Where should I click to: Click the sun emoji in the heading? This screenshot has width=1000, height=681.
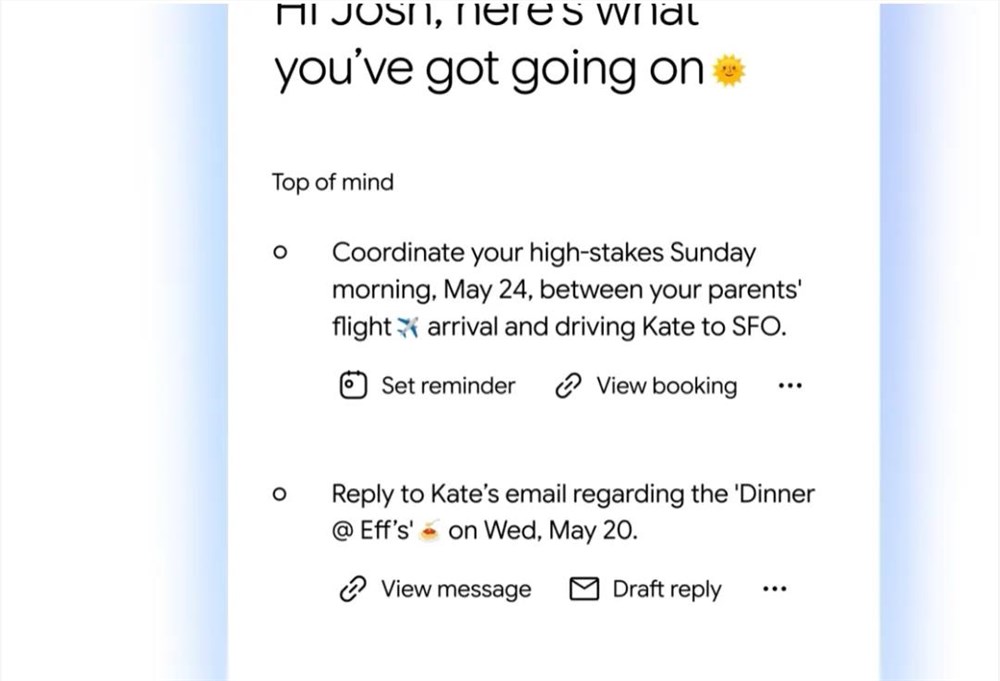tap(728, 71)
